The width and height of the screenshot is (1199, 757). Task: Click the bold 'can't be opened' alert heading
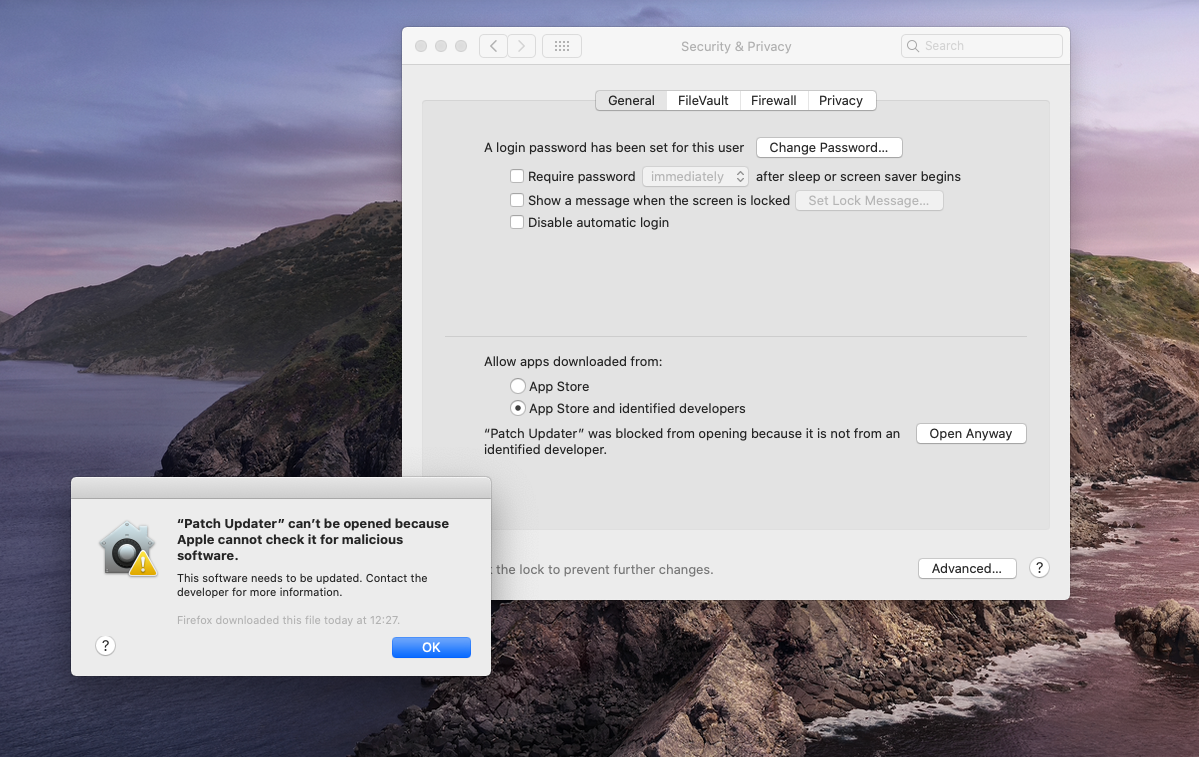coord(313,539)
